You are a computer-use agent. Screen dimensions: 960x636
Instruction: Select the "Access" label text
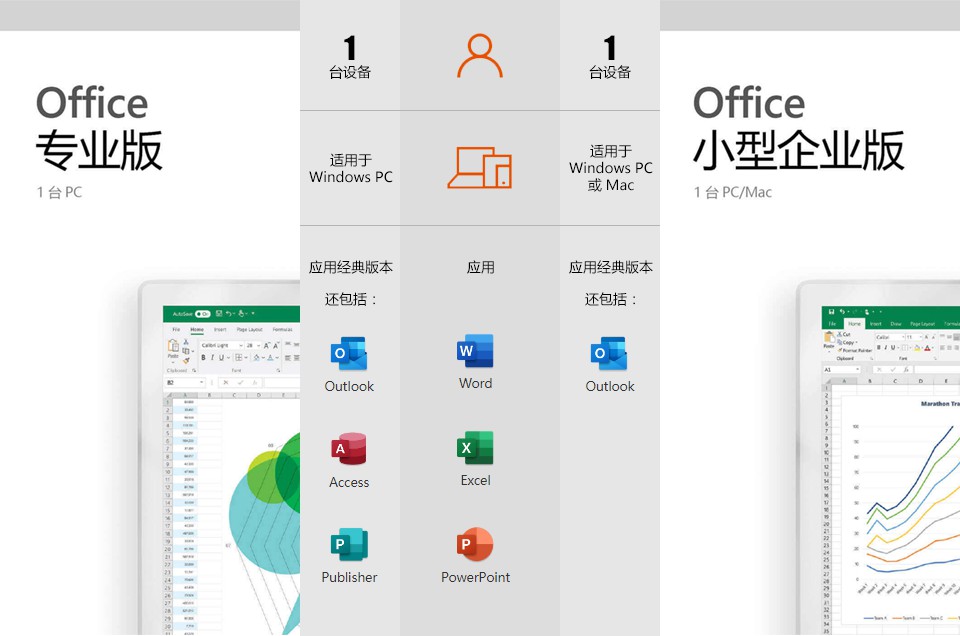[349, 482]
